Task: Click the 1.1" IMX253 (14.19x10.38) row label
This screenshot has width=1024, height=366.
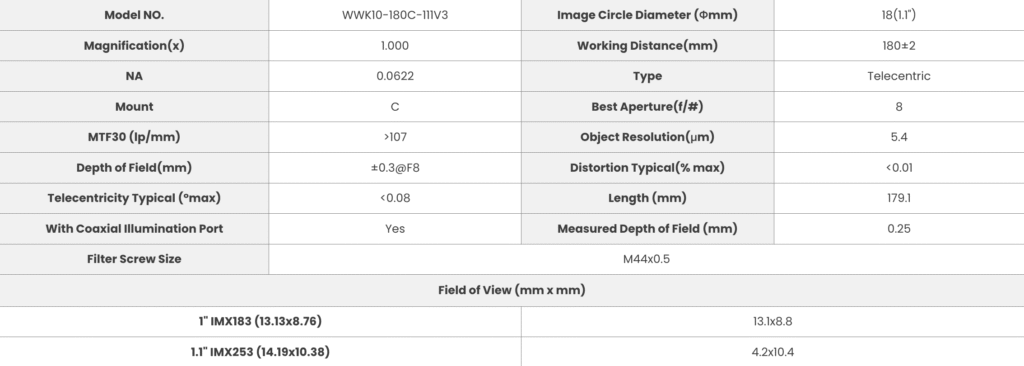Action: click(260, 352)
